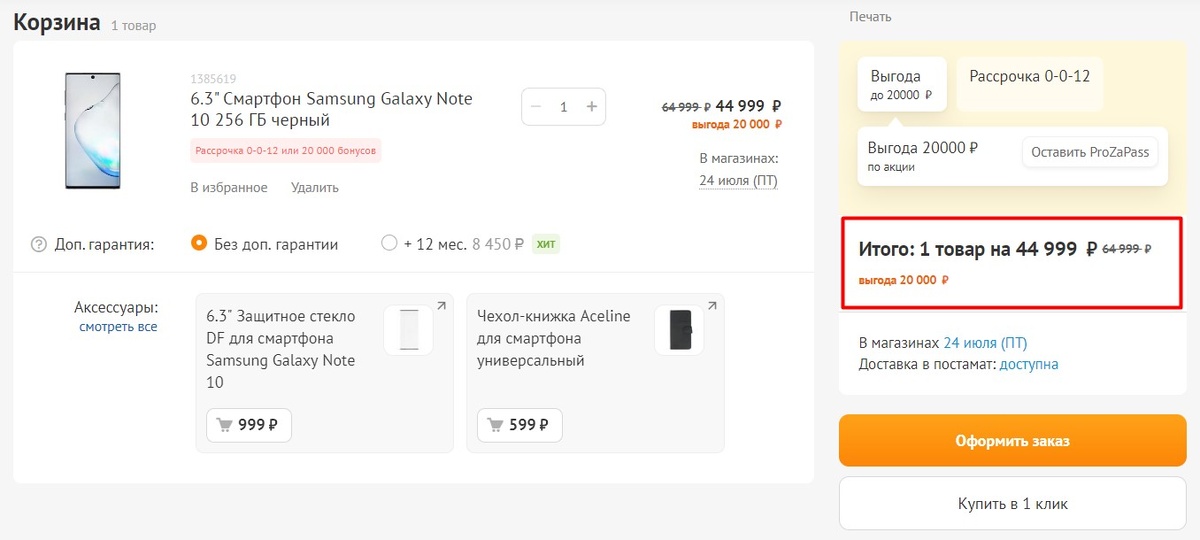1200x540 pixels.
Task: Switch to 'Рассрочка 0-0-12' tab
Action: [1029, 76]
